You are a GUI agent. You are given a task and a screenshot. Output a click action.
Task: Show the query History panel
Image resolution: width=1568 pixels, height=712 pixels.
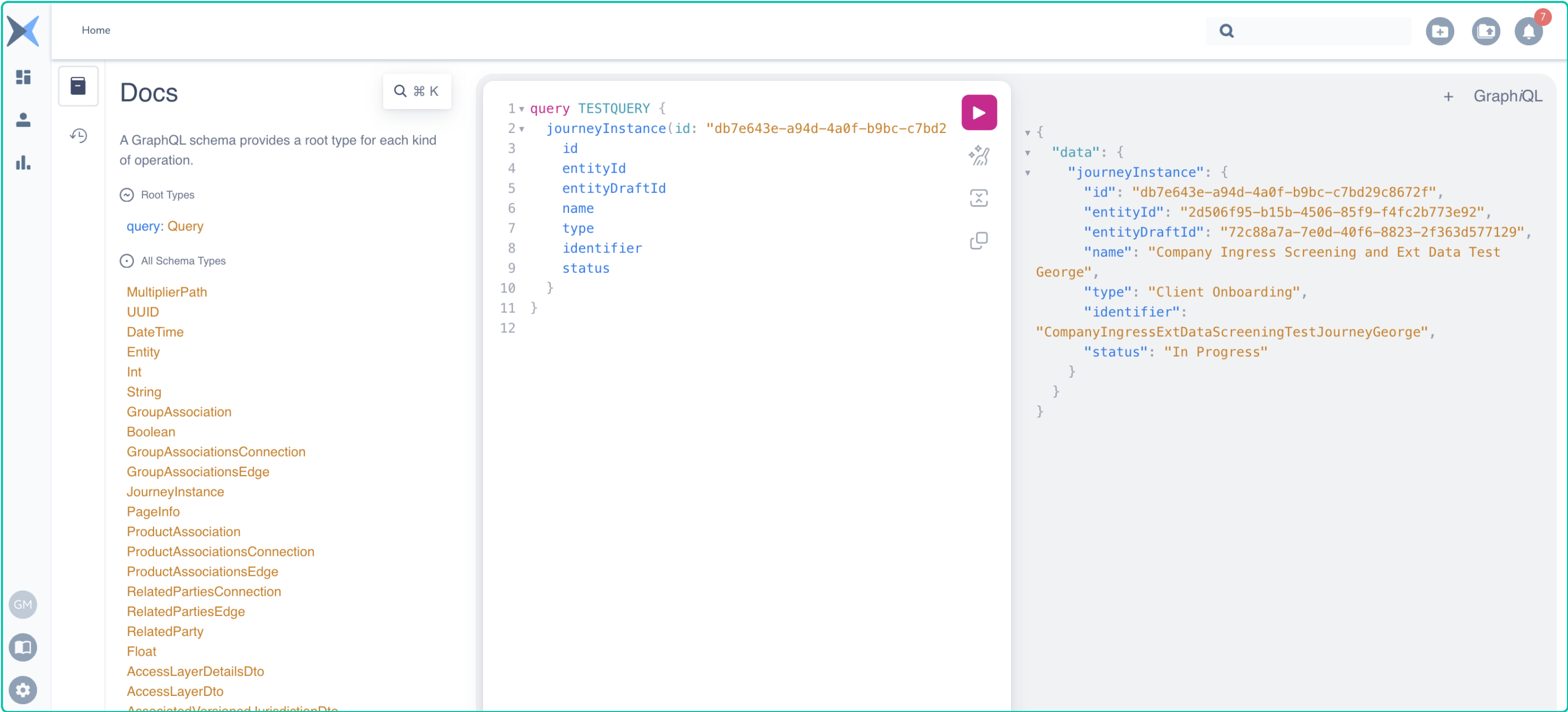78,135
